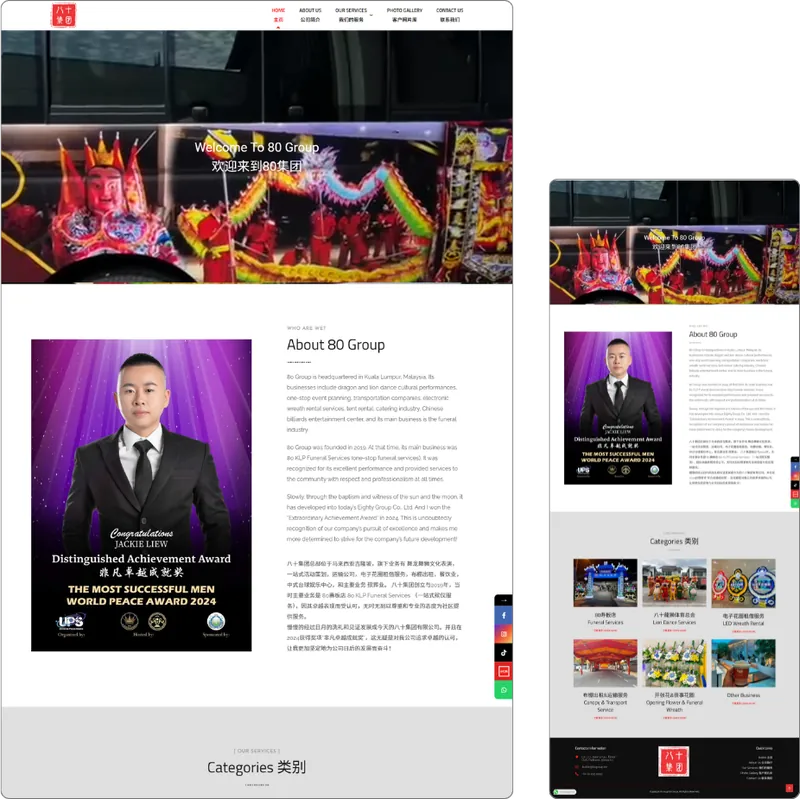
Task: Click the Lion Dance Services title link
Action: pyautogui.click(x=674, y=619)
